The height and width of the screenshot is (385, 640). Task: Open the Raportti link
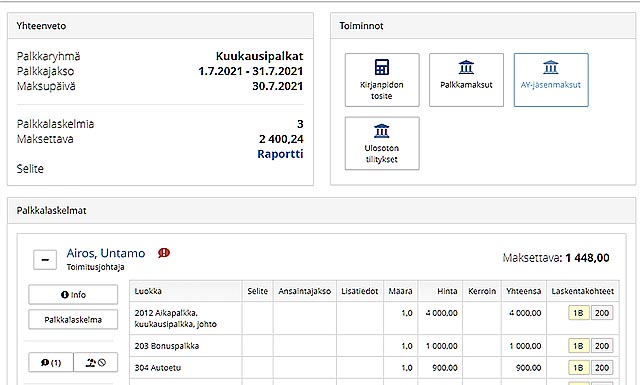point(280,154)
